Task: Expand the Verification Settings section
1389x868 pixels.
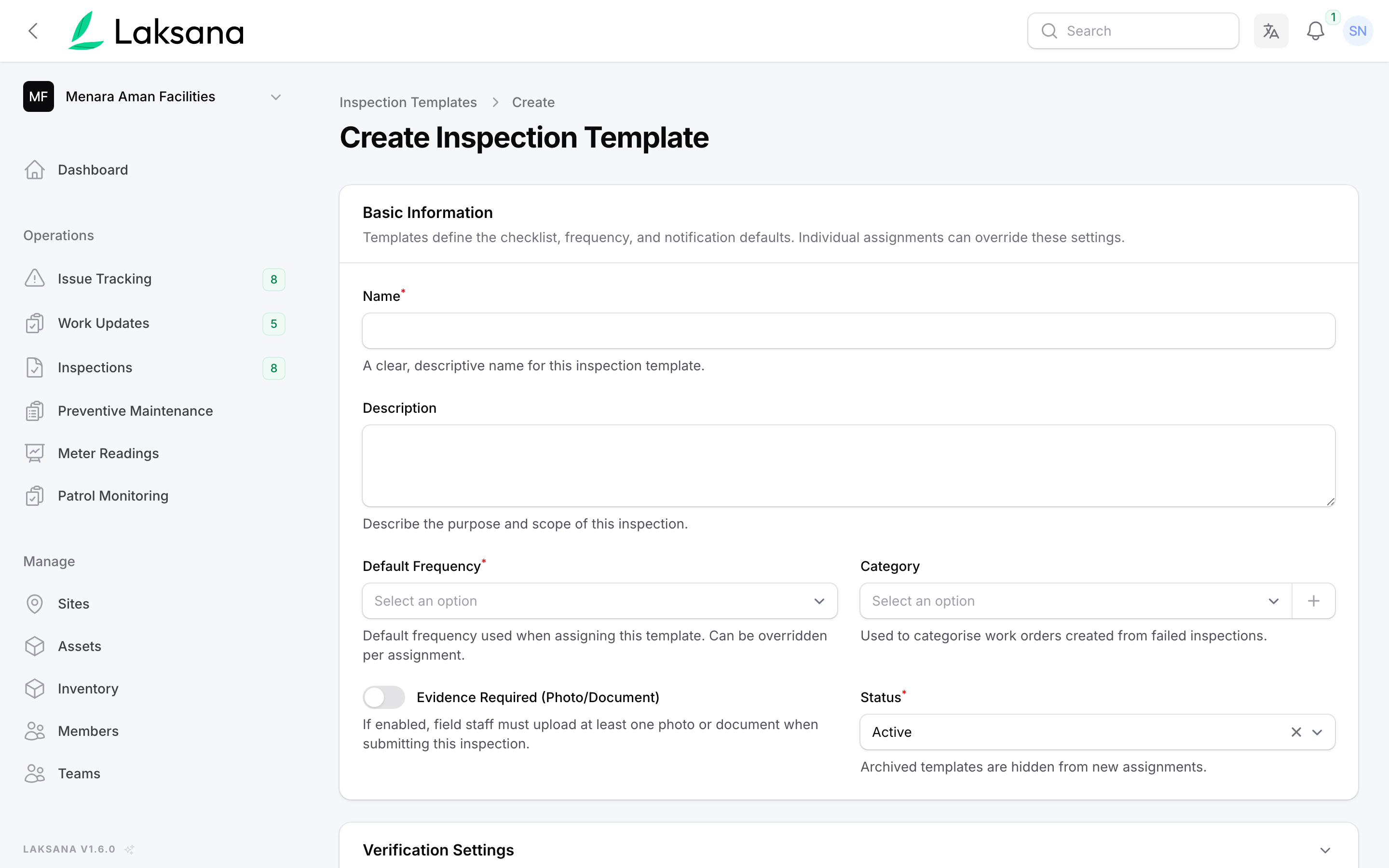Action: click(x=1325, y=850)
